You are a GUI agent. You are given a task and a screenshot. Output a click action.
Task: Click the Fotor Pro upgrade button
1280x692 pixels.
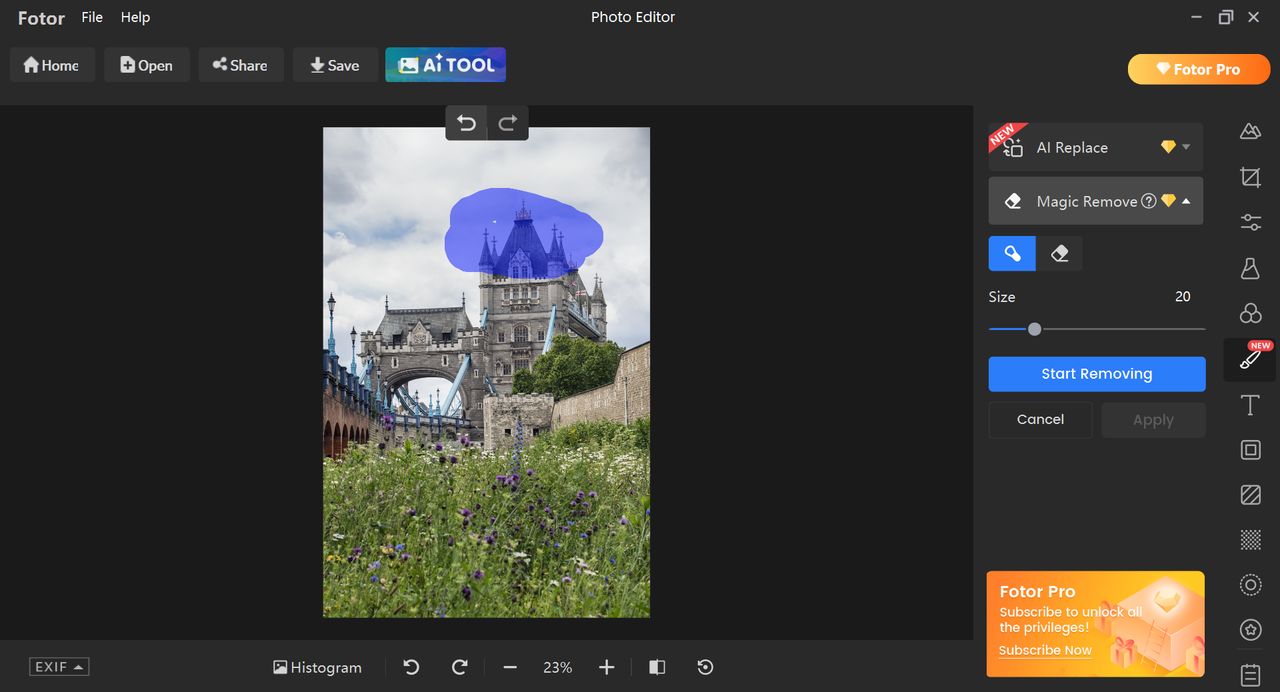coord(1199,69)
